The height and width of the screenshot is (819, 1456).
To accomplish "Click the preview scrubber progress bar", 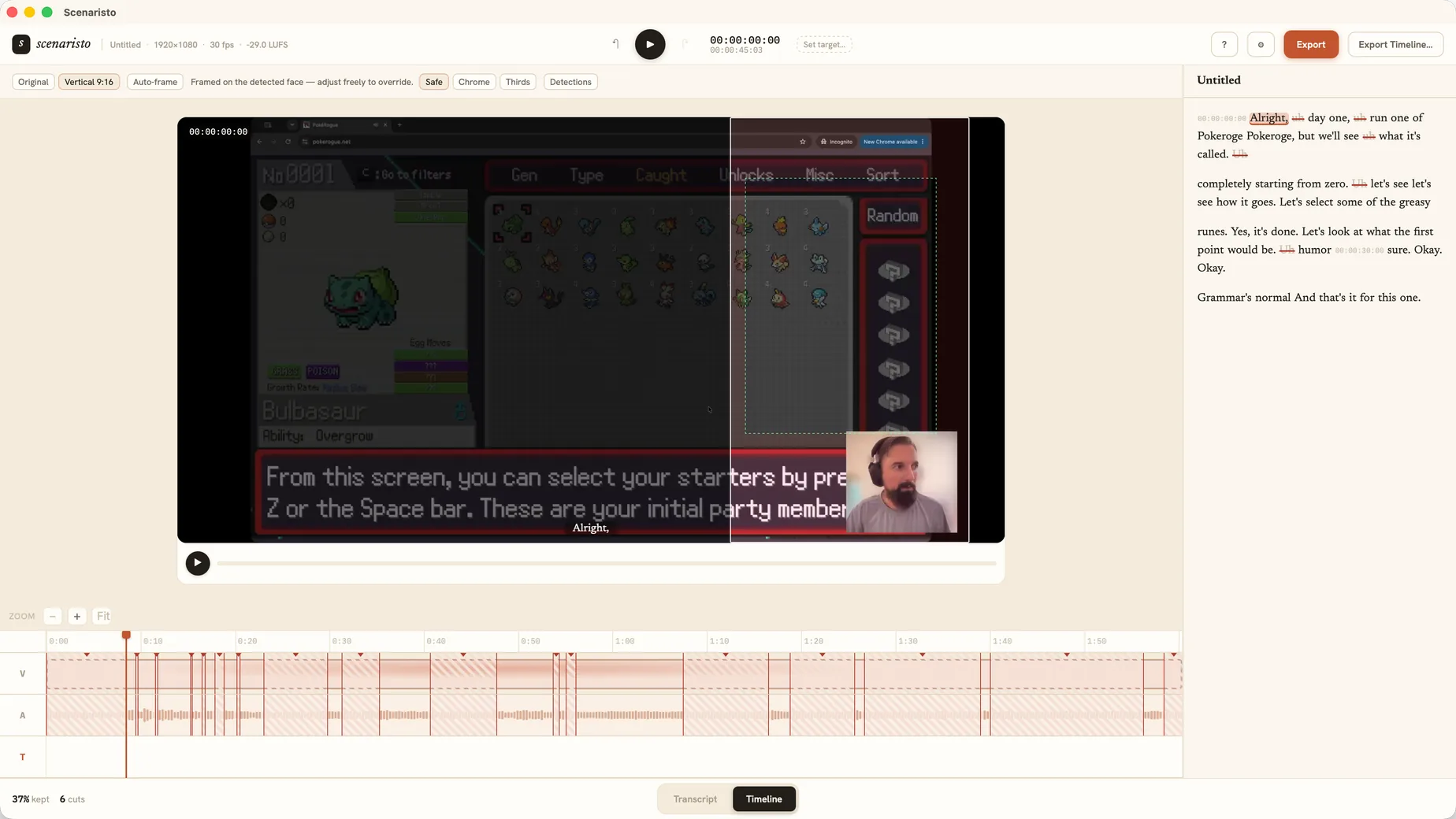I will click(607, 563).
